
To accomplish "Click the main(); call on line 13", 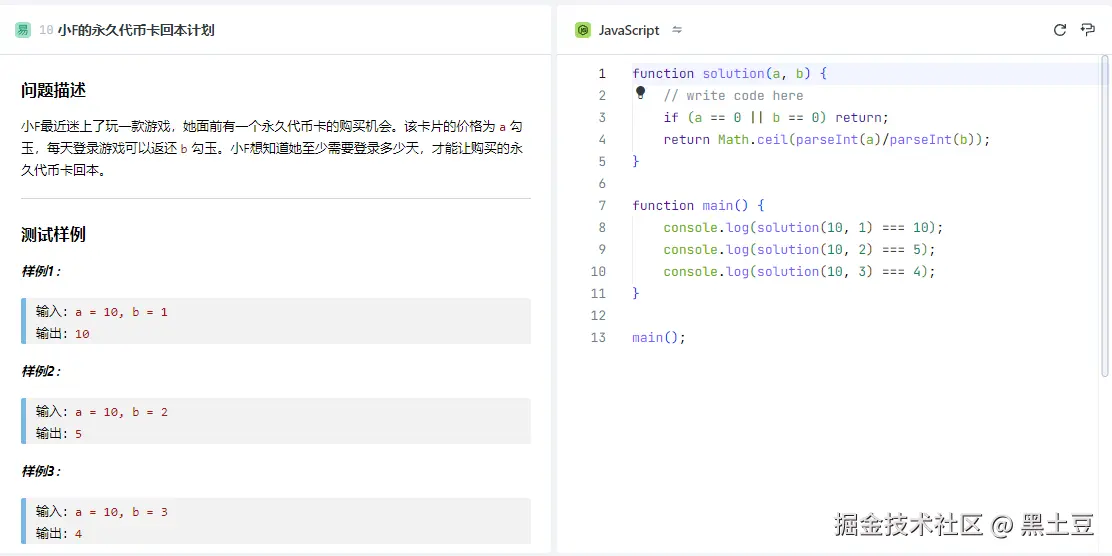I will click(659, 338).
